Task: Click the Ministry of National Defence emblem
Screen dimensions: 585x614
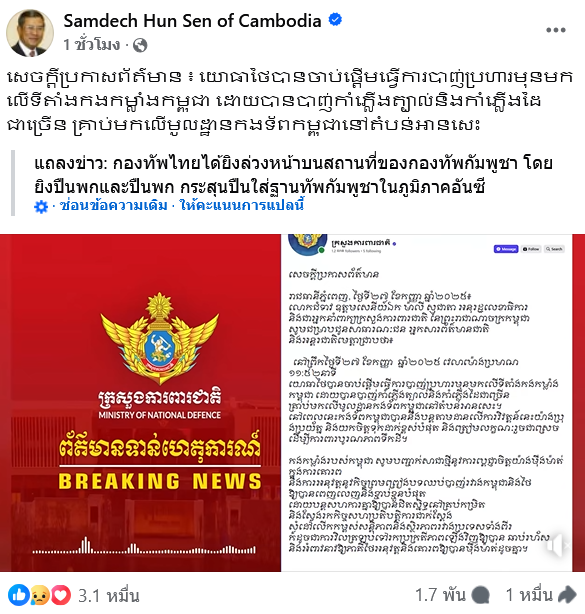Action: point(160,338)
